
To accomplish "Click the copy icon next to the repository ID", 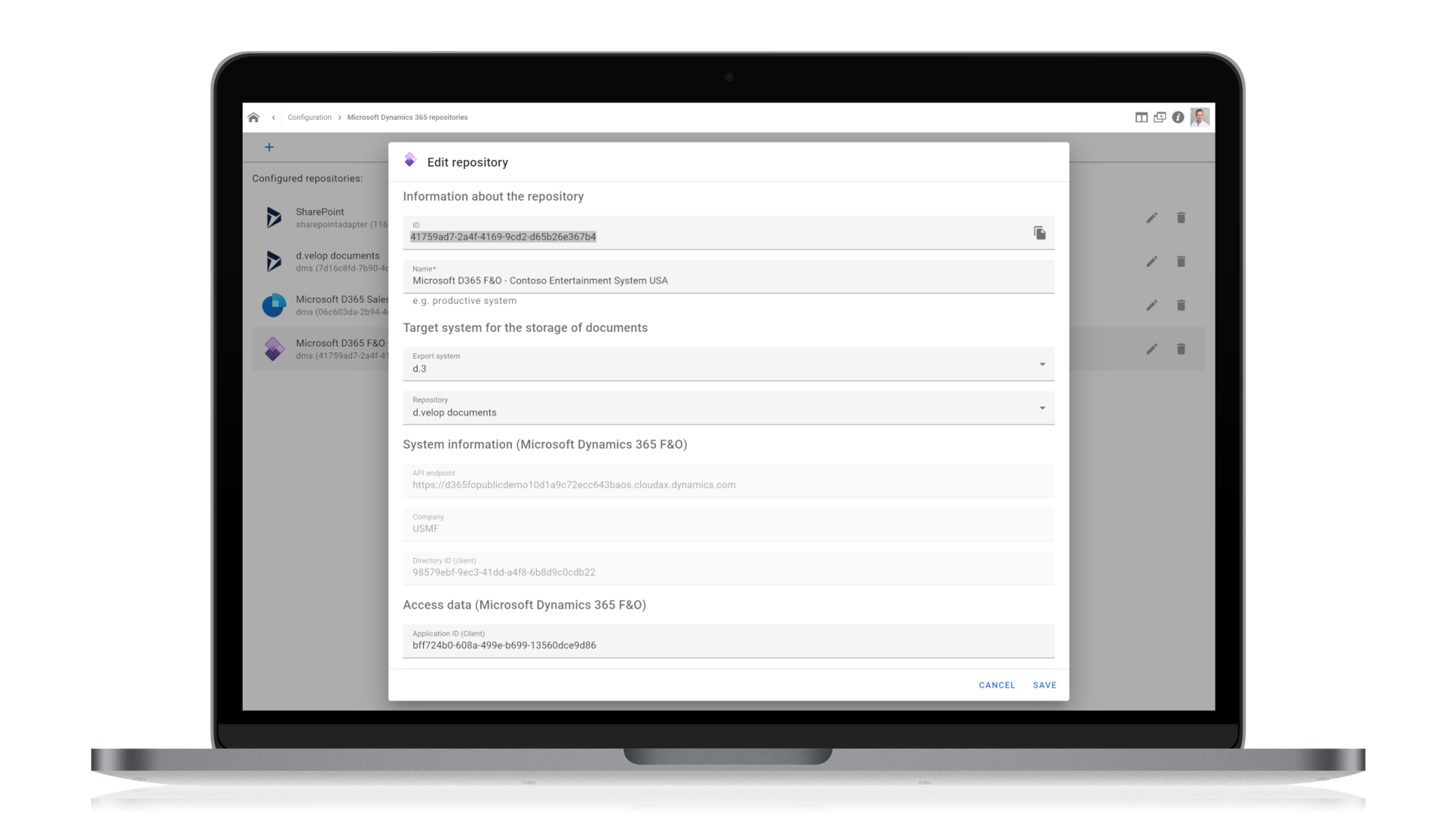I will (x=1040, y=233).
